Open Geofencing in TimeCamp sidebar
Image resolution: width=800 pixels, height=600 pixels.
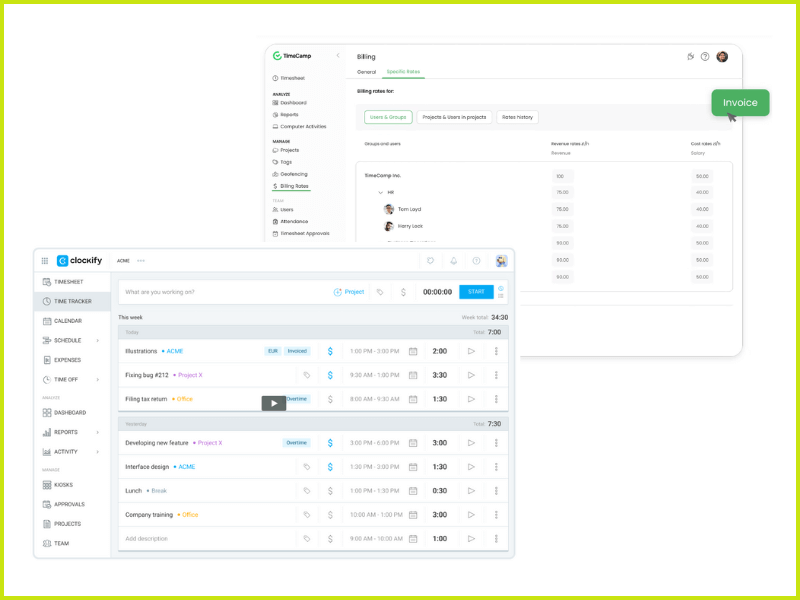pos(290,174)
